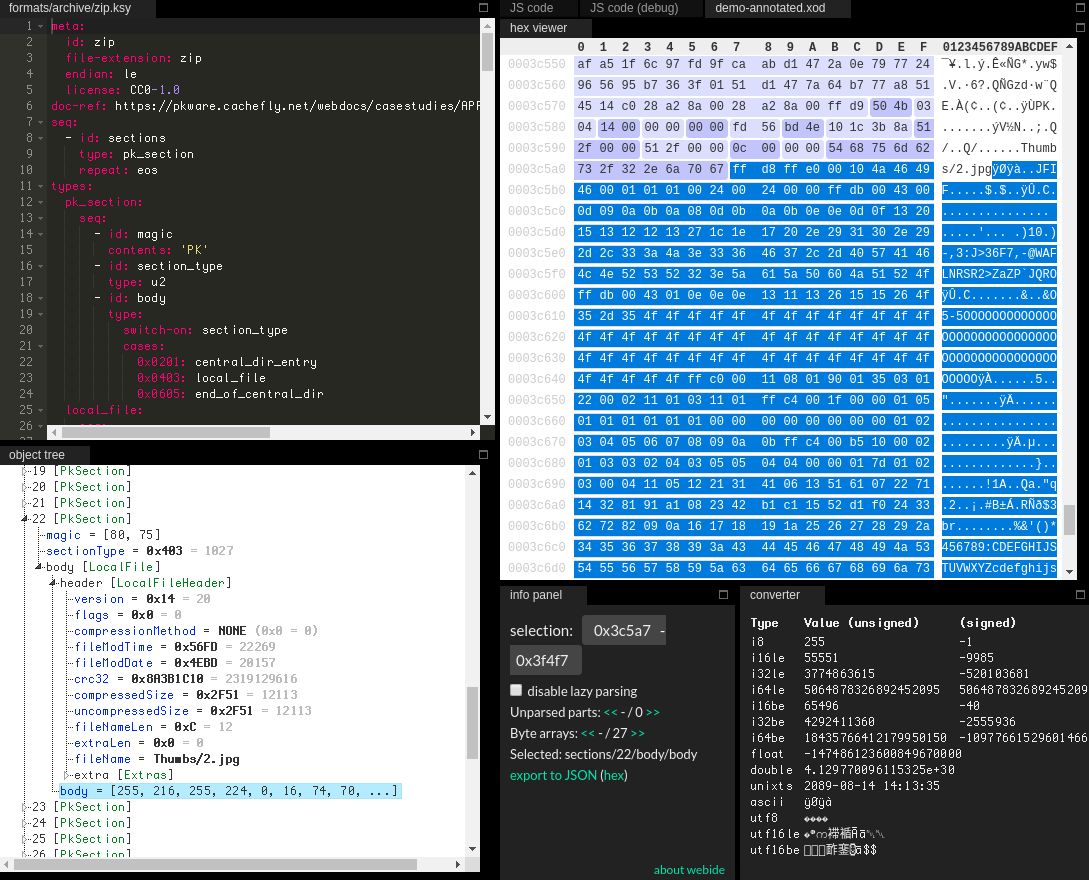
Task: Maximize the converter panel
Action: [1080, 595]
